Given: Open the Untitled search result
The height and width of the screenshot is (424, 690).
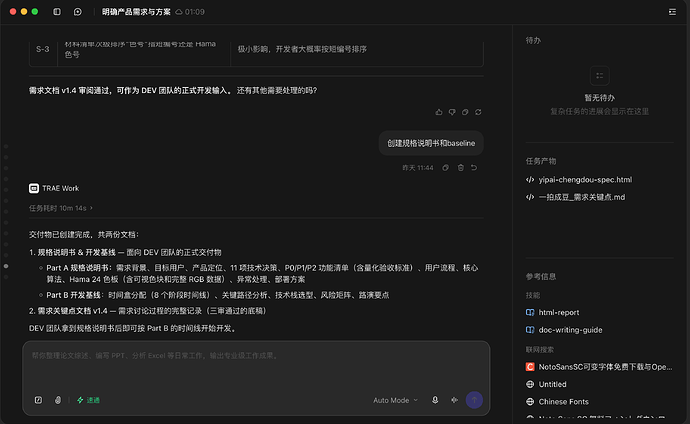Looking at the screenshot, I should pos(552,384).
